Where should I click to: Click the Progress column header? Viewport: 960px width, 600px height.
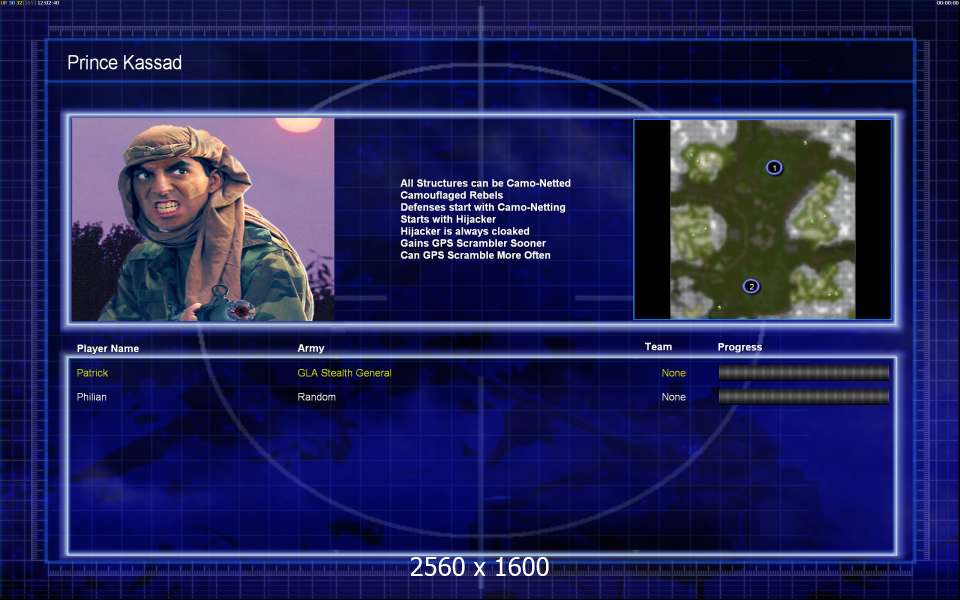739,347
